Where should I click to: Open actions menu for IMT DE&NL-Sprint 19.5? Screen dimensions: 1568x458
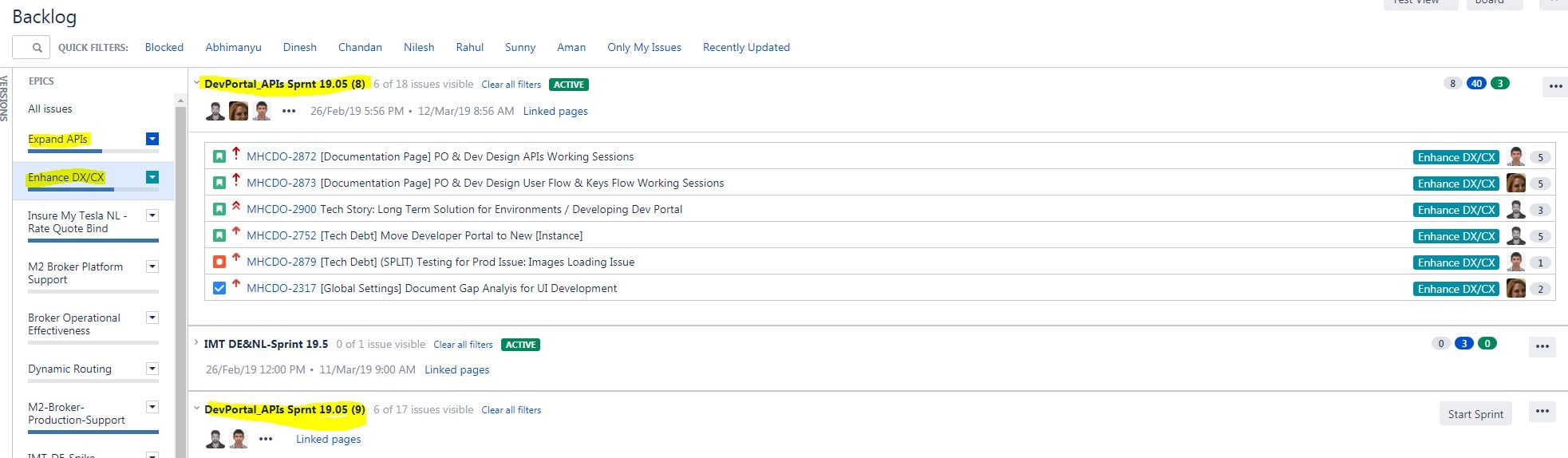coord(1542,346)
